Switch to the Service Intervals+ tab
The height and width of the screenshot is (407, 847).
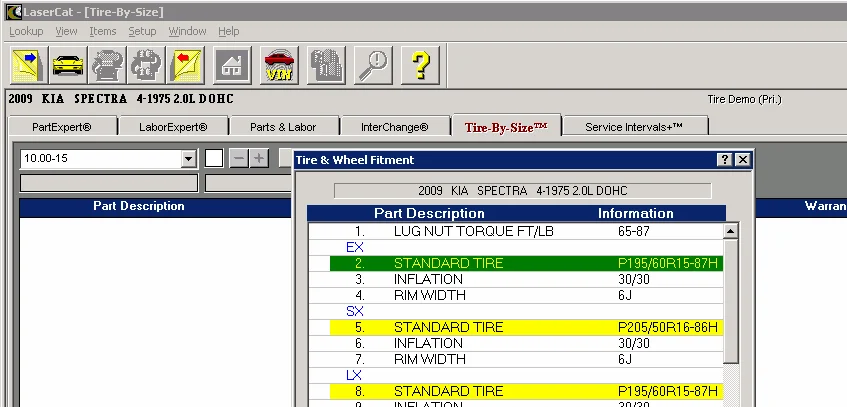[634, 127]
